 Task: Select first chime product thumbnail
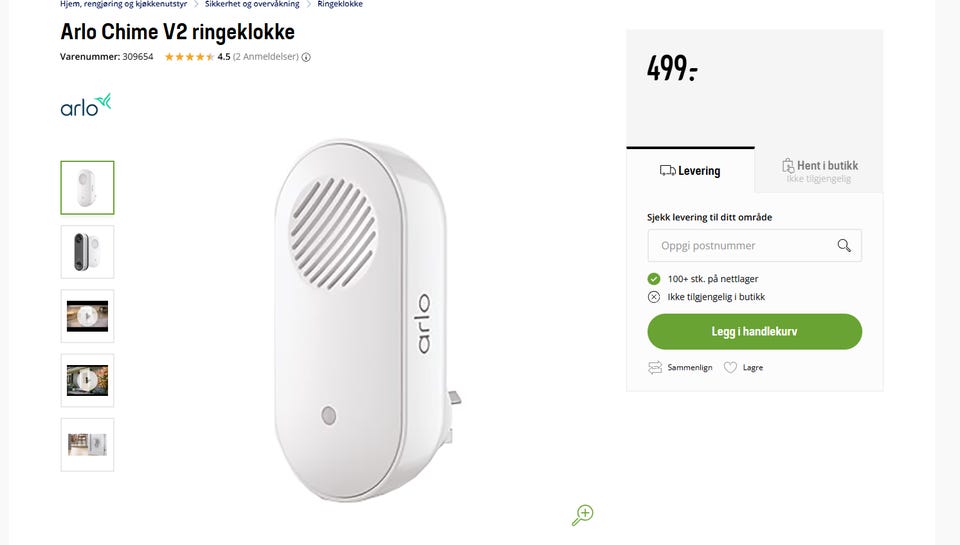click(x=87, y=187)
